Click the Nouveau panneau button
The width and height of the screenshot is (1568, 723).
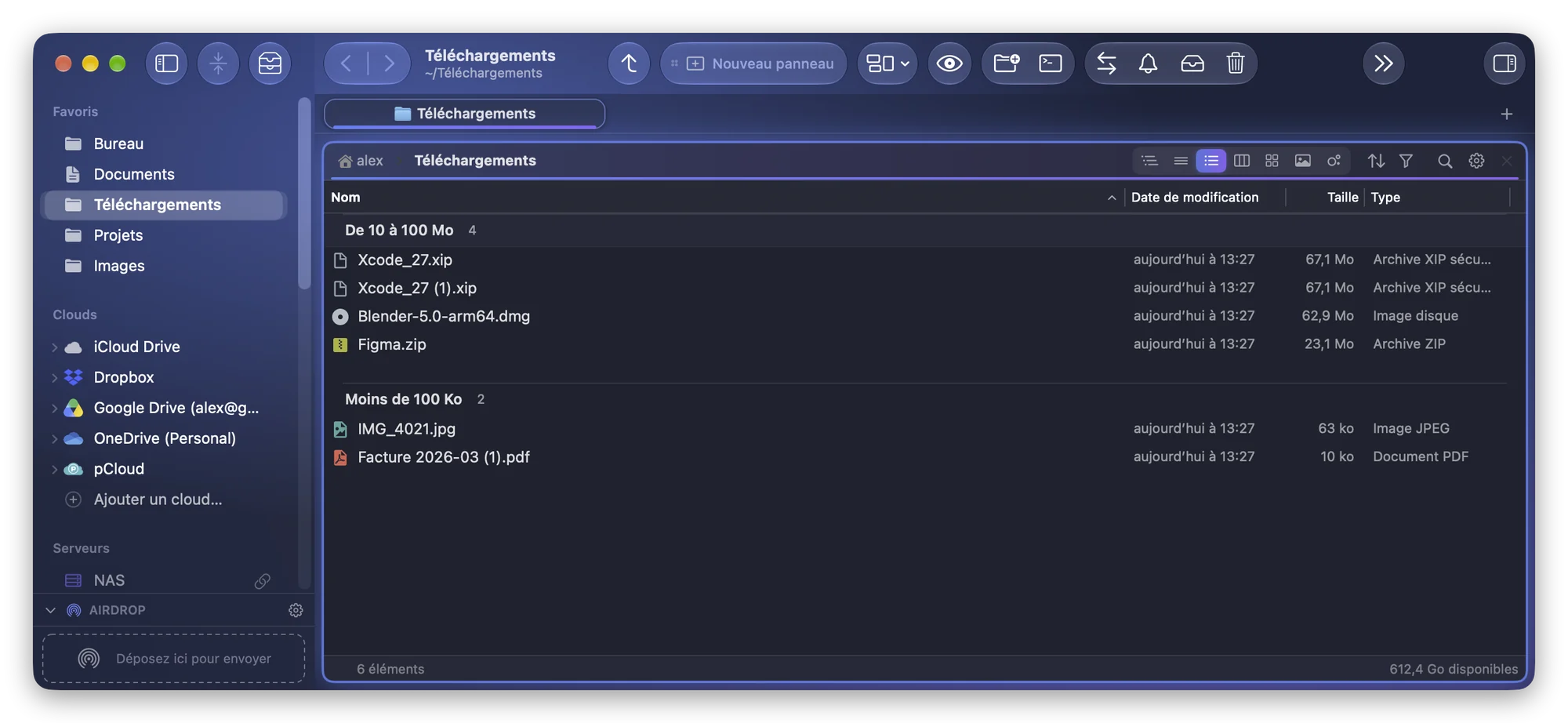753,64
